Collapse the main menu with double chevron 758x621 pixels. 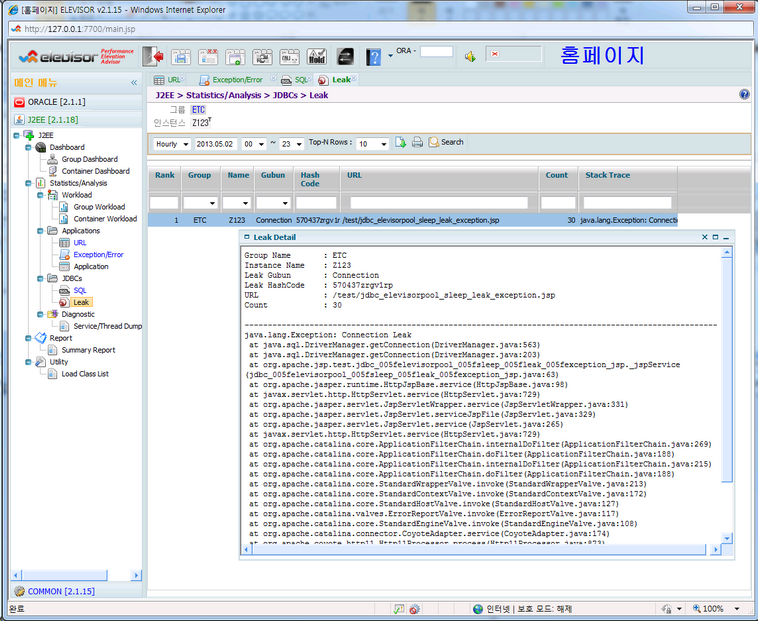[134, 83]
